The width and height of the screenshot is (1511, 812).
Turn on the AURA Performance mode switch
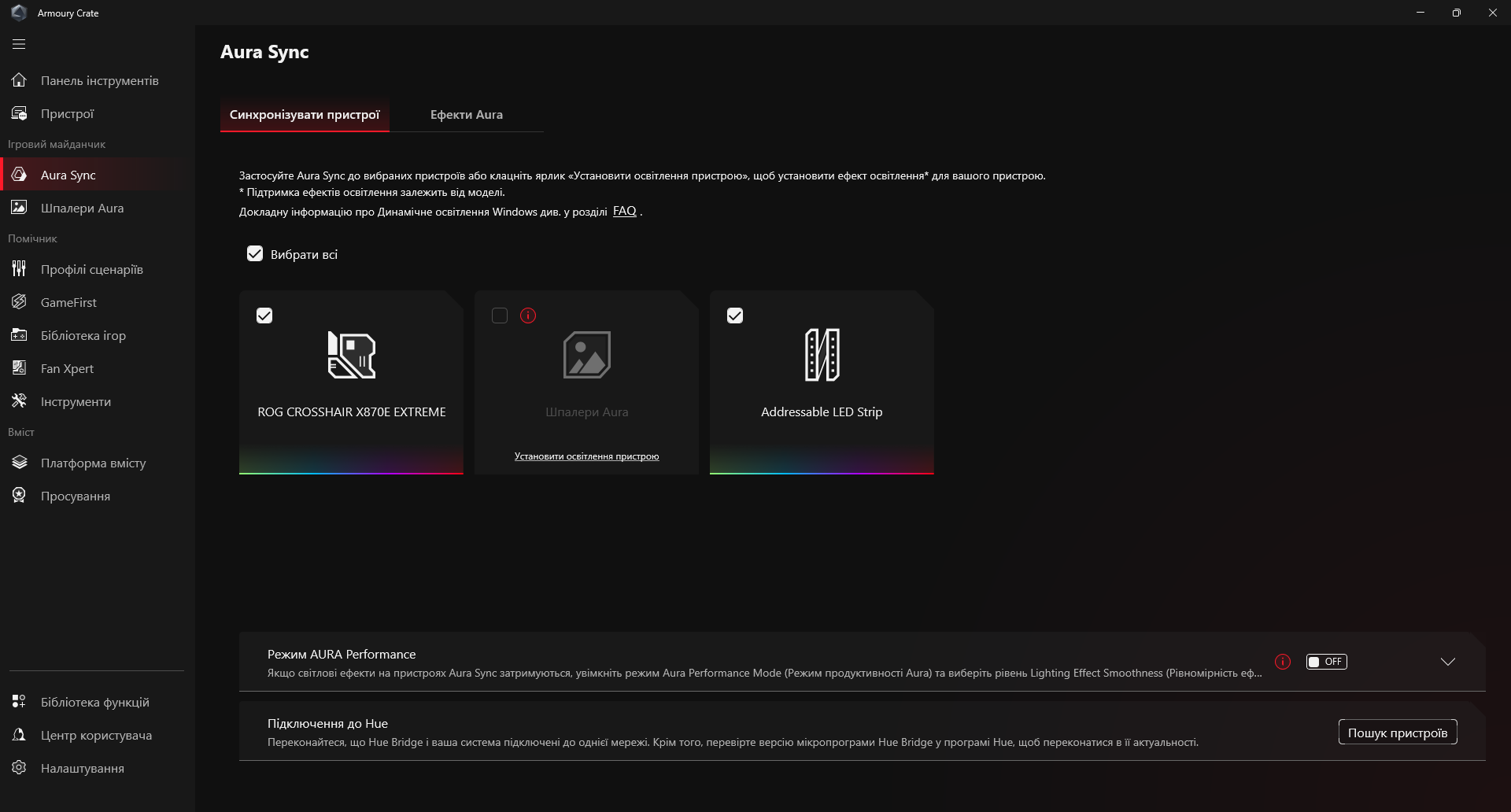[1326, 662]
